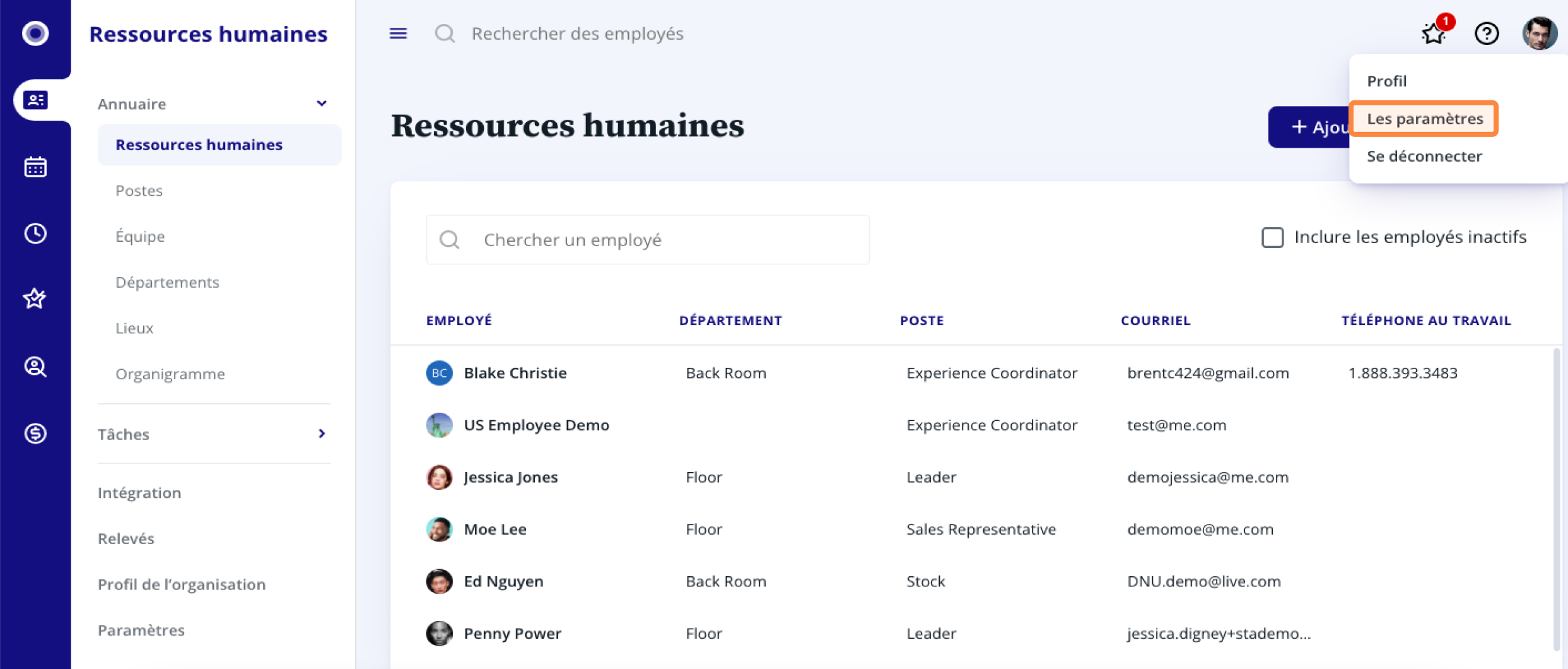Click the help question mark icon
This screenshot has width=1568, height=669.
[1487, 33]
